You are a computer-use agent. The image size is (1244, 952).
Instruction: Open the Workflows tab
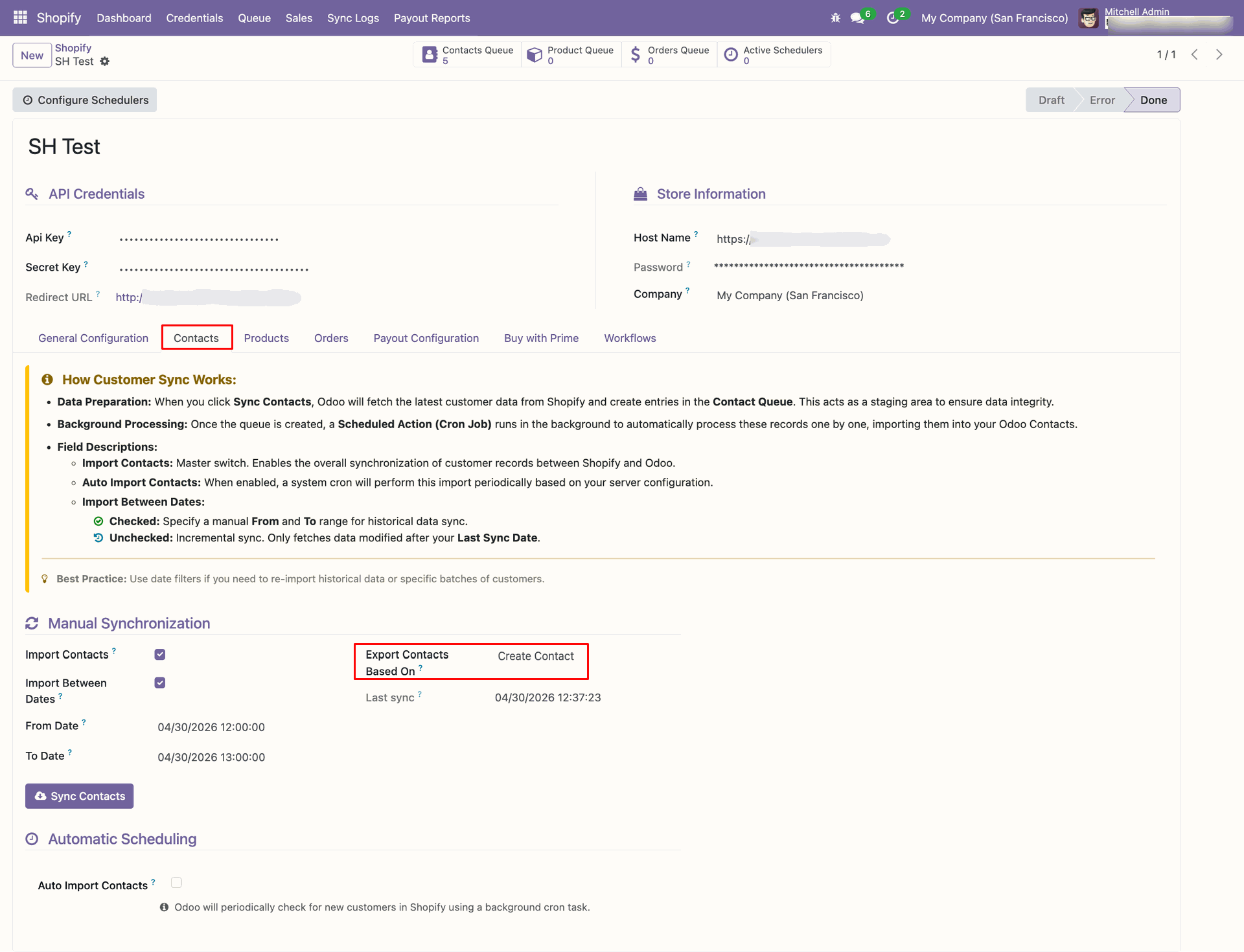pyautogui.click(x=630, y=338)
